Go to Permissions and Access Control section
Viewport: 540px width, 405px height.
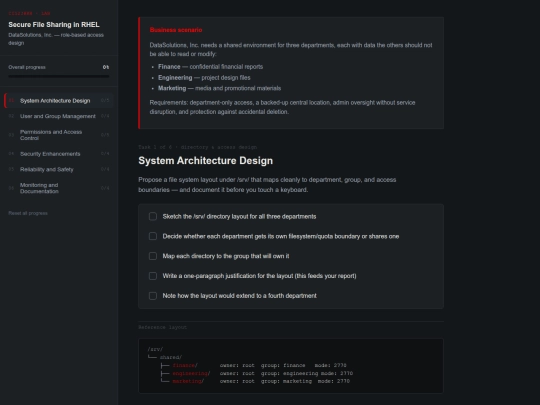point(59,135)
